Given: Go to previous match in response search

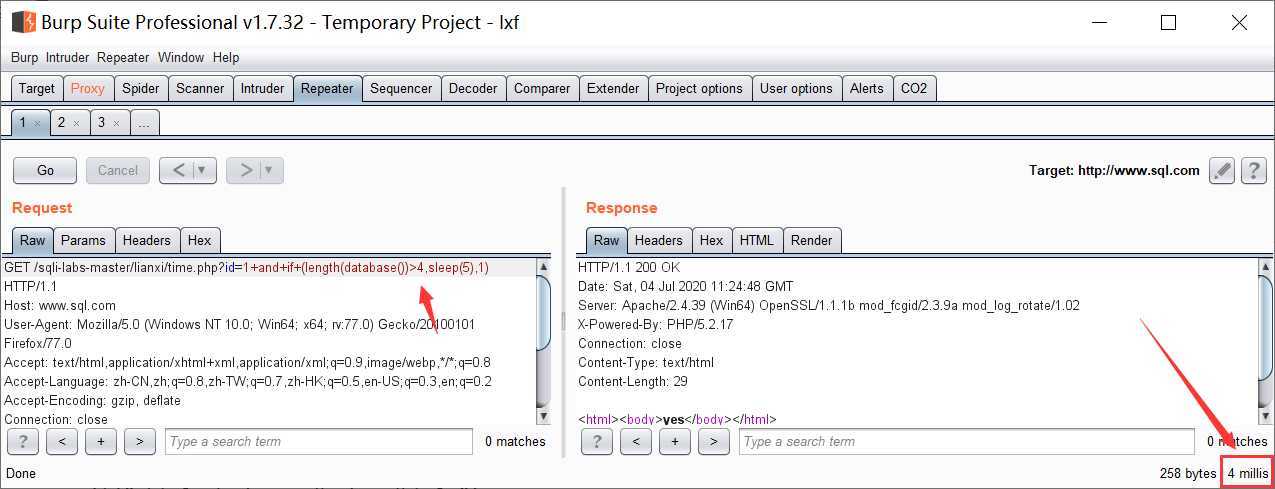Looking at the screenshot, I should [x=636, y=441].
